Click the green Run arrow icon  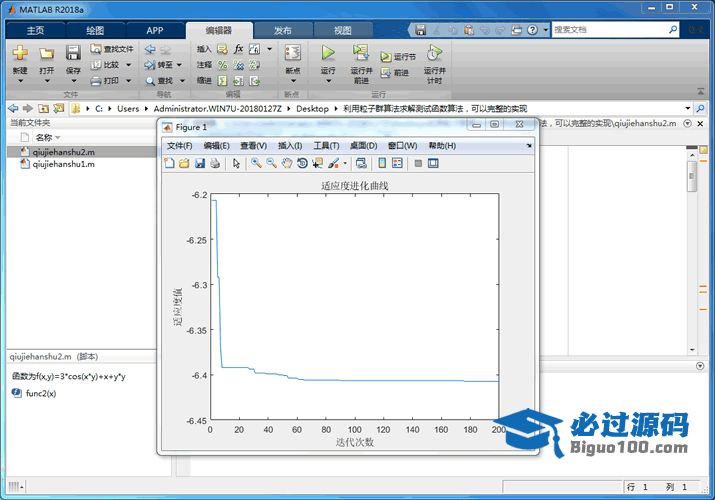327,52
